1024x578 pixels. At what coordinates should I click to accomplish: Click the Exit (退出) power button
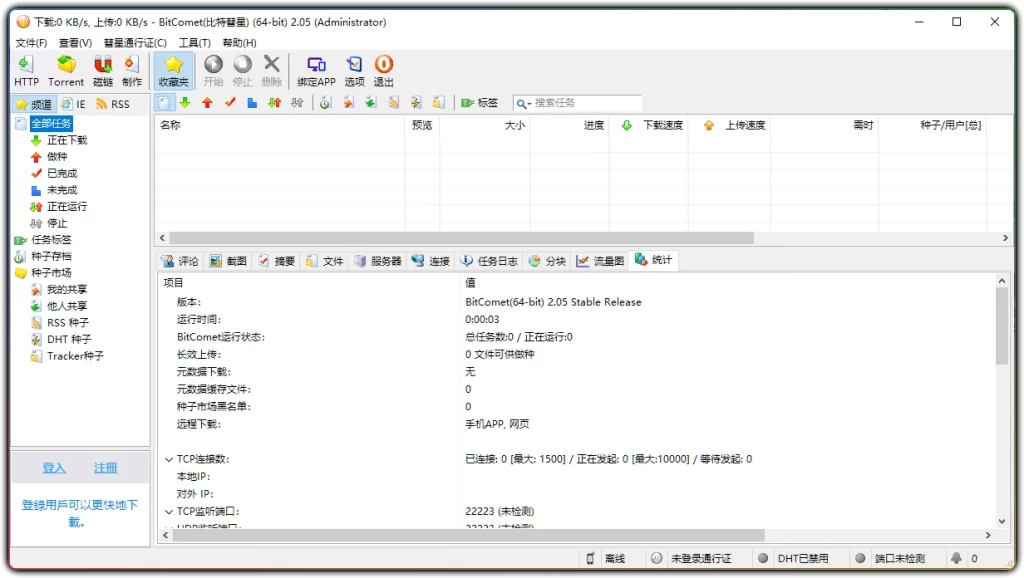(383, 71)
